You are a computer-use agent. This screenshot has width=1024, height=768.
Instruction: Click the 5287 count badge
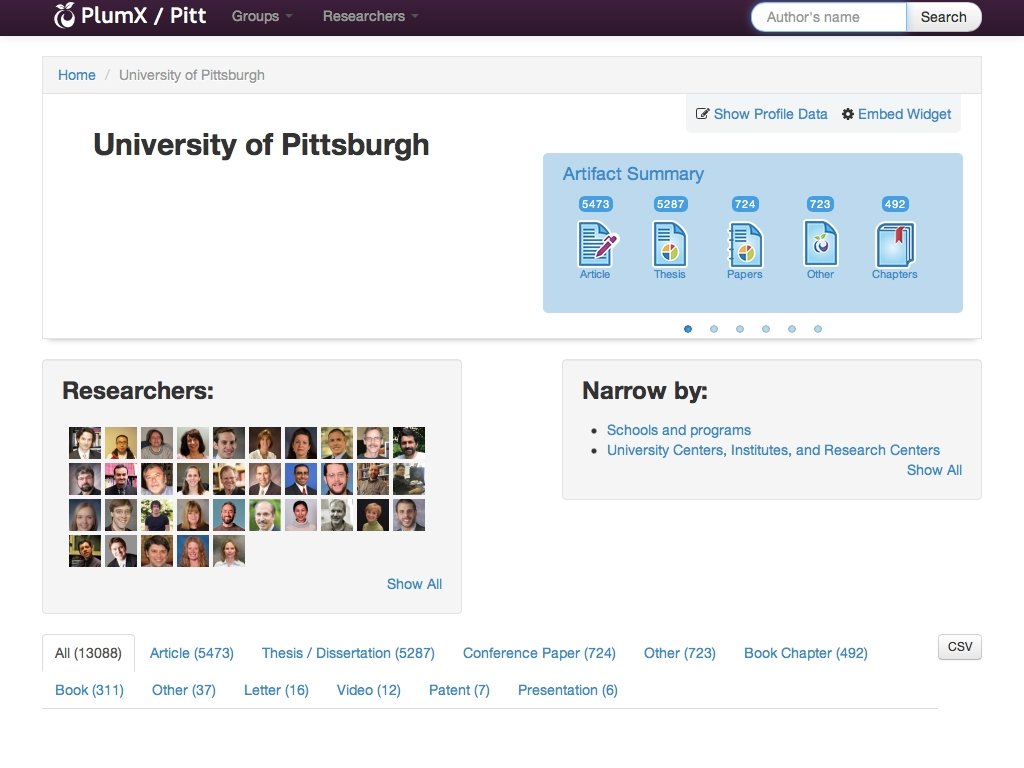670,204
